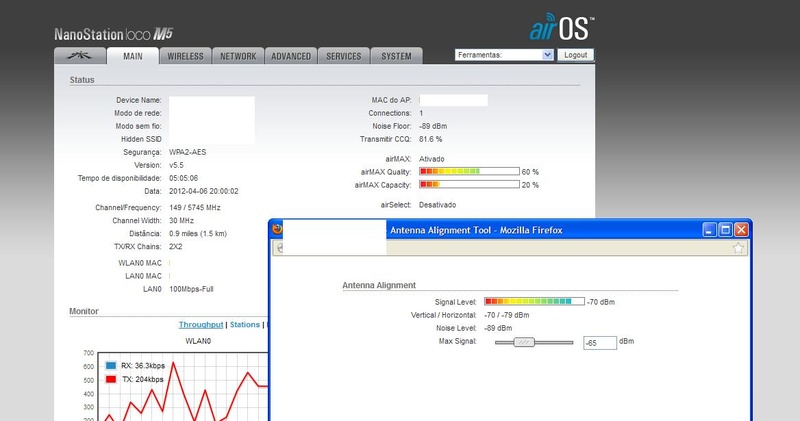The image size is (800, 421).
Task: Select the WPA2-AES security value
Action: [x=188, y=152]
